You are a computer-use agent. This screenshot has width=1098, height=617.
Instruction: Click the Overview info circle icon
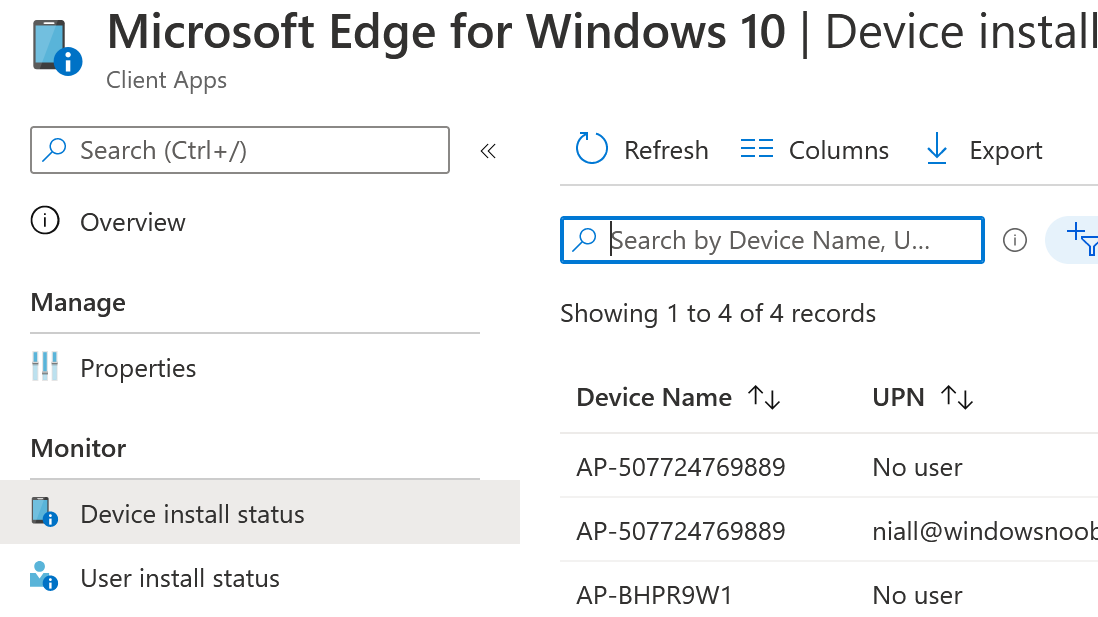click(45, 221)
